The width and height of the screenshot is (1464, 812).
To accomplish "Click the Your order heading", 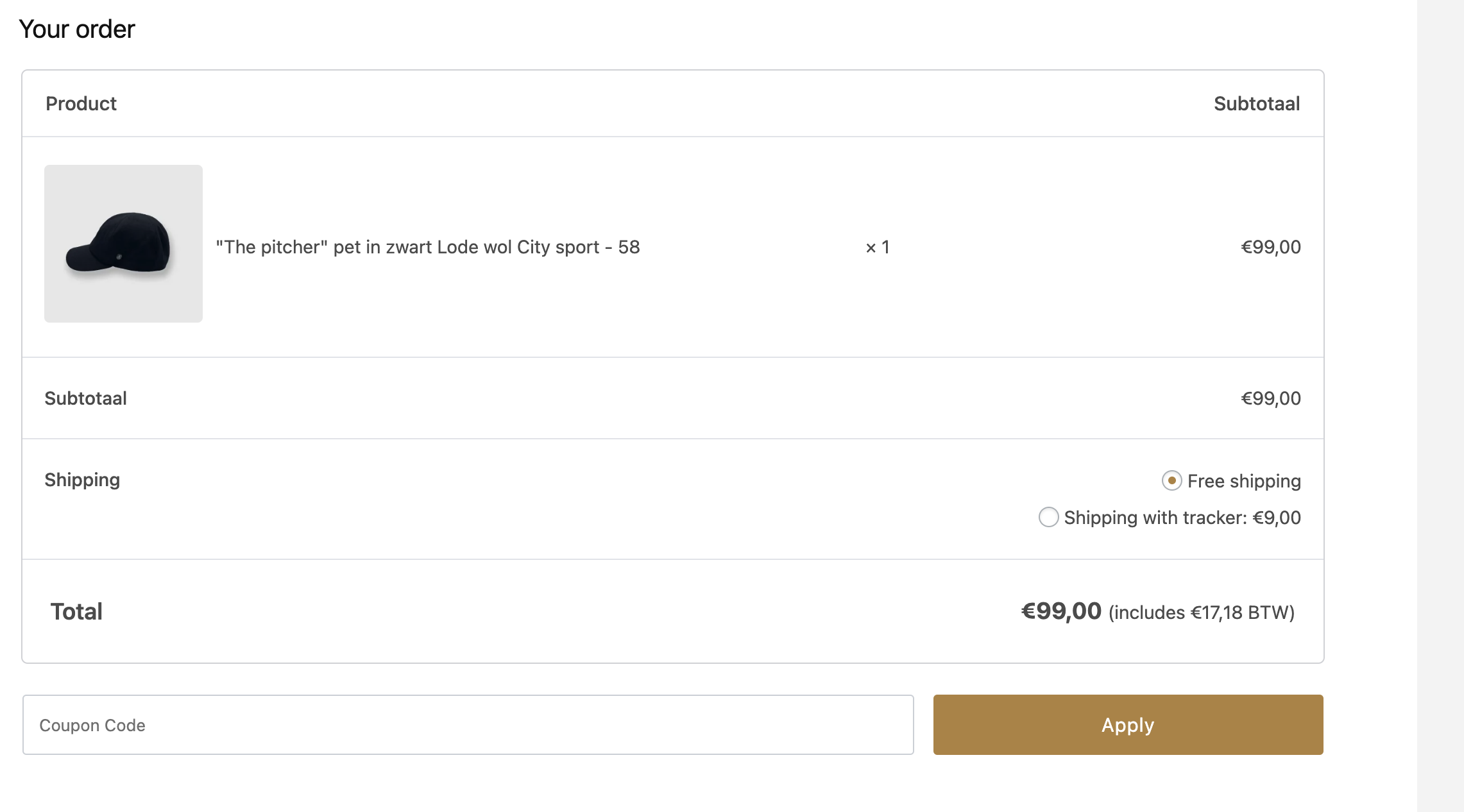I will pyautogui.click(x=77, y=29).
